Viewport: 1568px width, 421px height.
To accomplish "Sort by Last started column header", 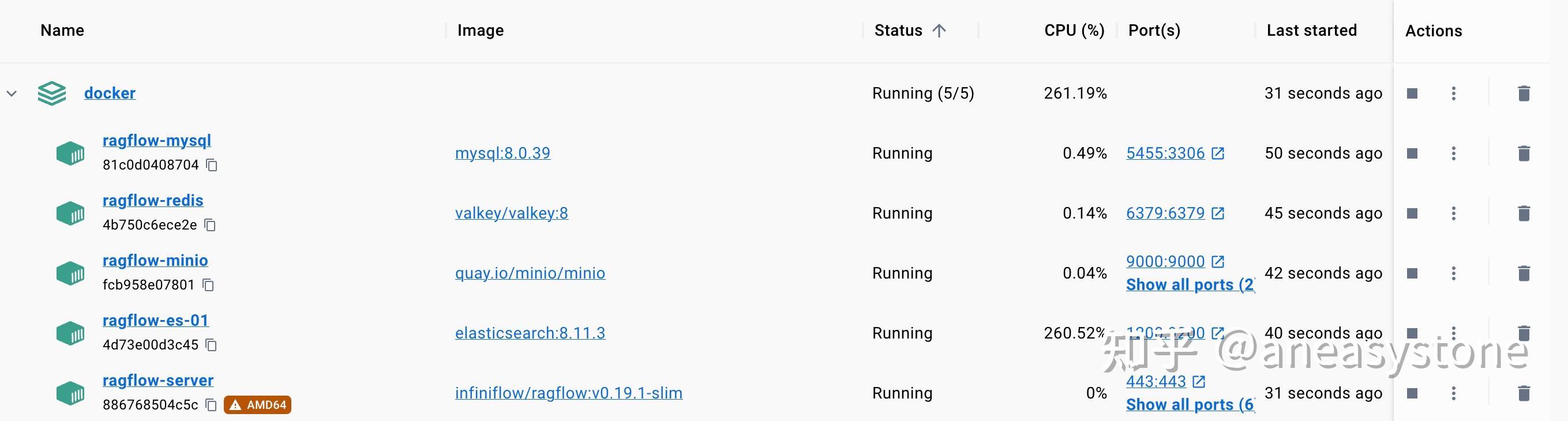I will [x=1311, y=31].
